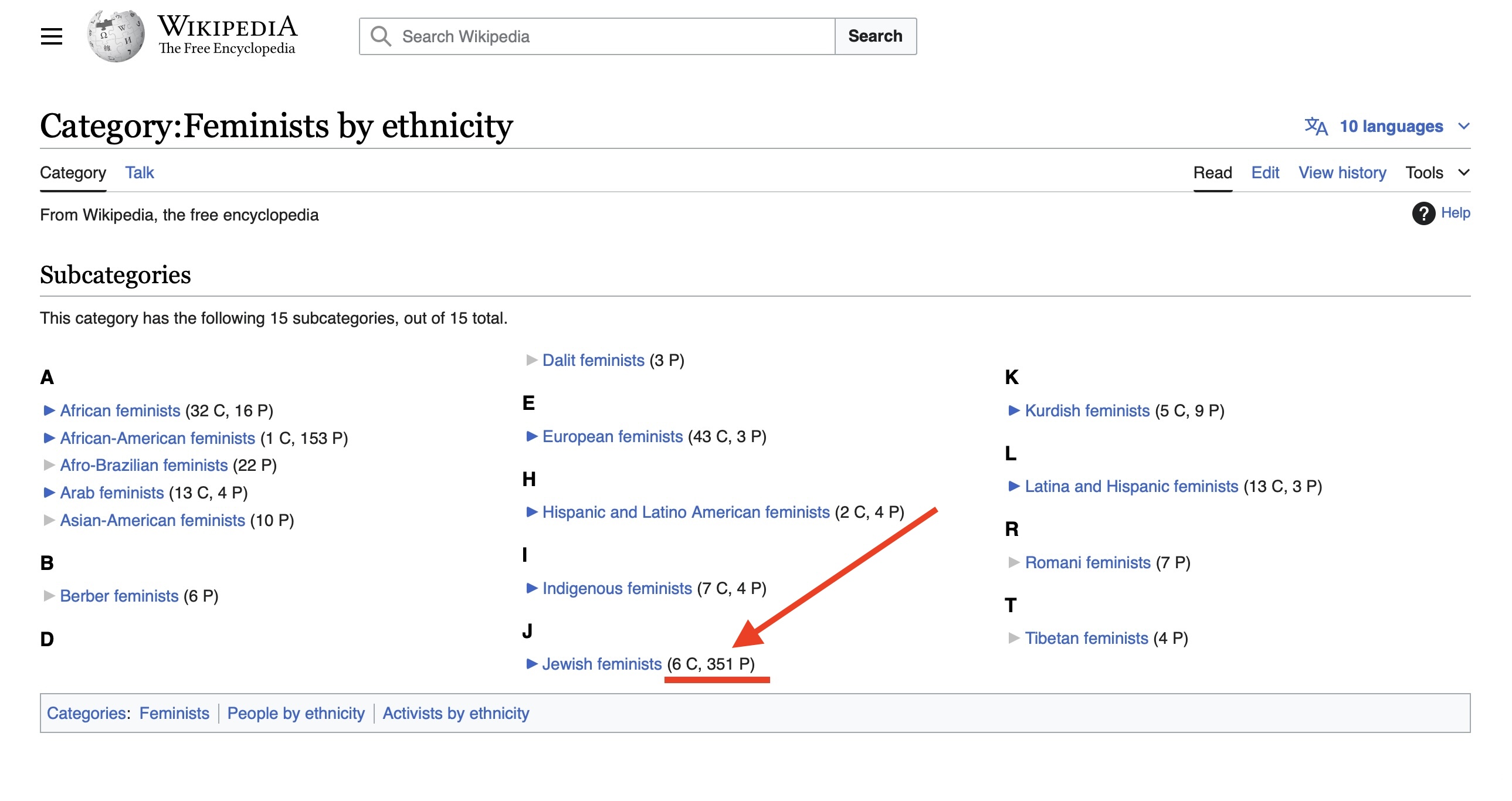Open the Jewish feminists link
1512x801 pixels.
(x=602, y=664)
